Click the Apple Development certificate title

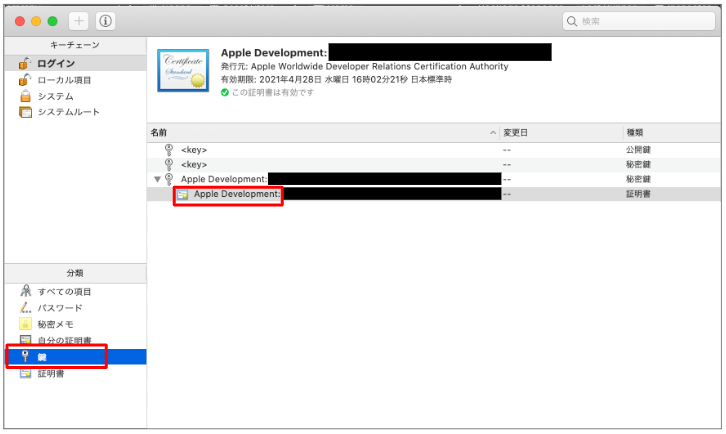click(274, 53)
